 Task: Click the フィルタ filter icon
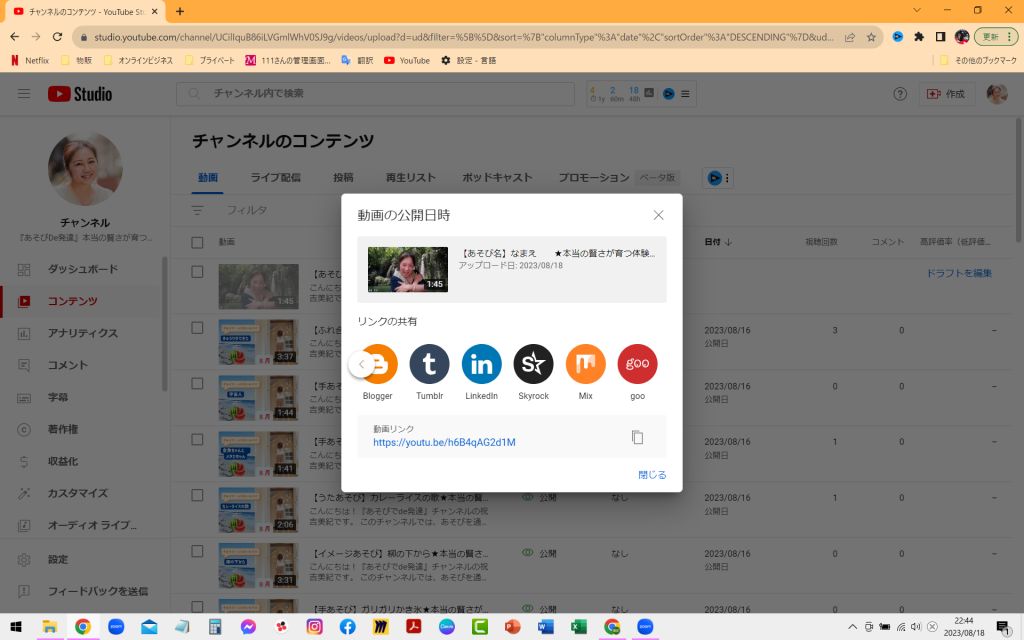pyautogui.click(x=197, y=210)
